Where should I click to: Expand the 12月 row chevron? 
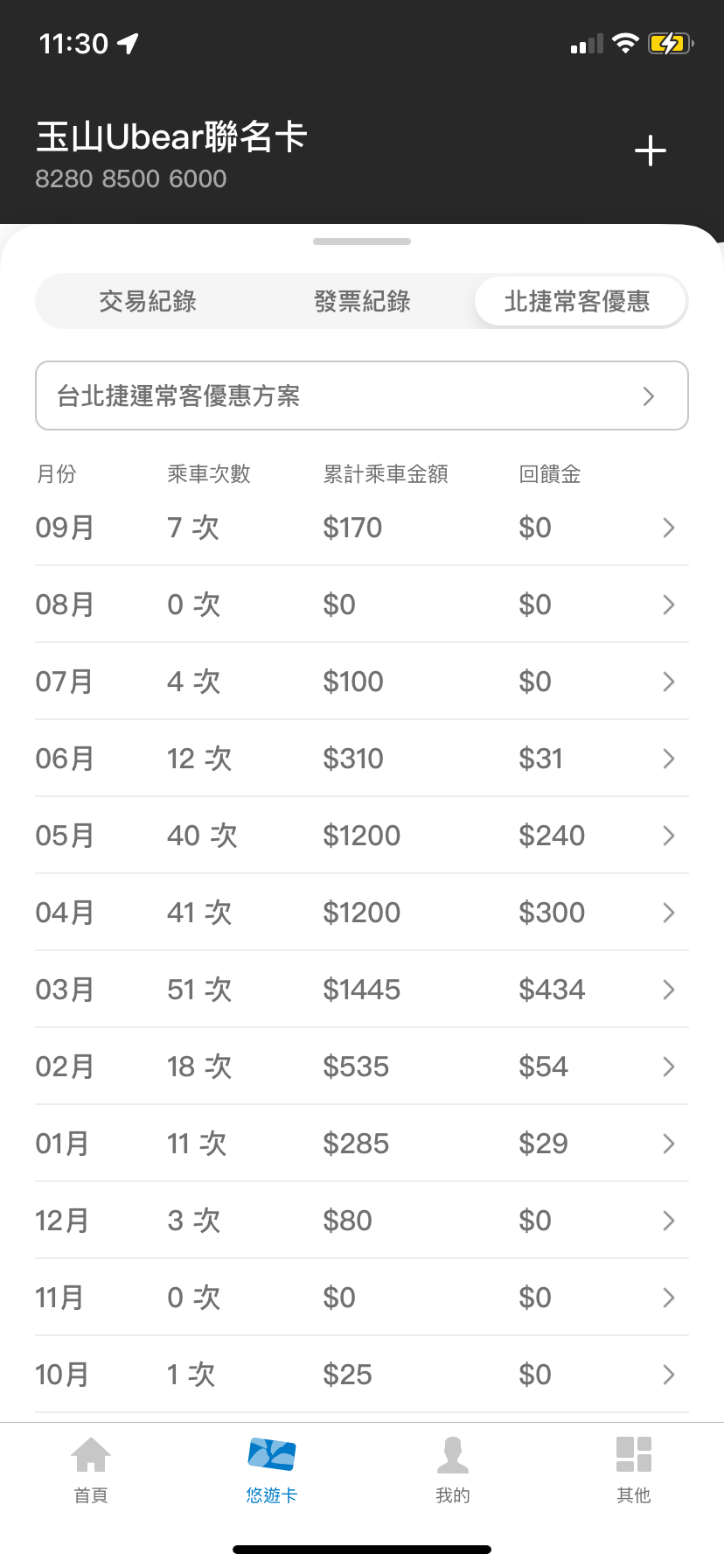[x=668, y=1221]
